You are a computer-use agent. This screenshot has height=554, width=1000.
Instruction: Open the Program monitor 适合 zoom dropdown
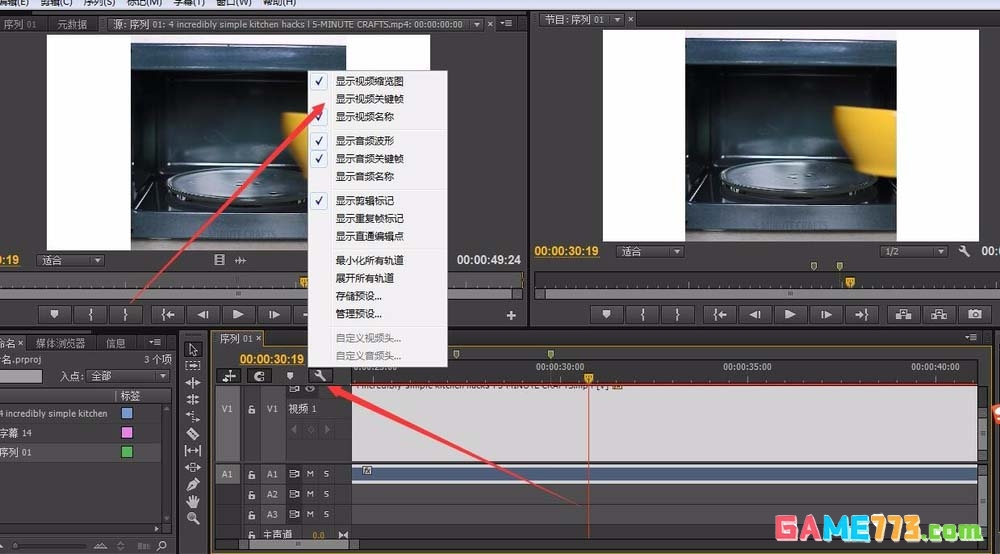pyautogui.click(x=649, y=251)
